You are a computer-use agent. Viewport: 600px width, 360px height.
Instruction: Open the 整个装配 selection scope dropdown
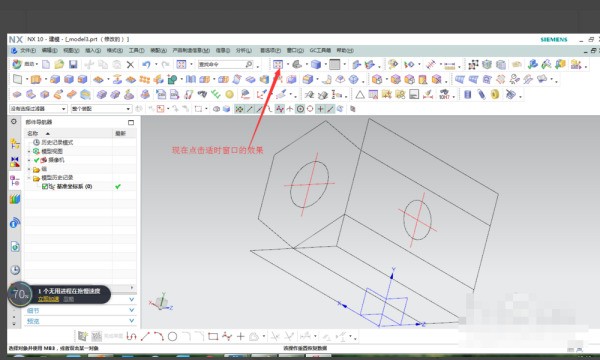click(101, 109)
